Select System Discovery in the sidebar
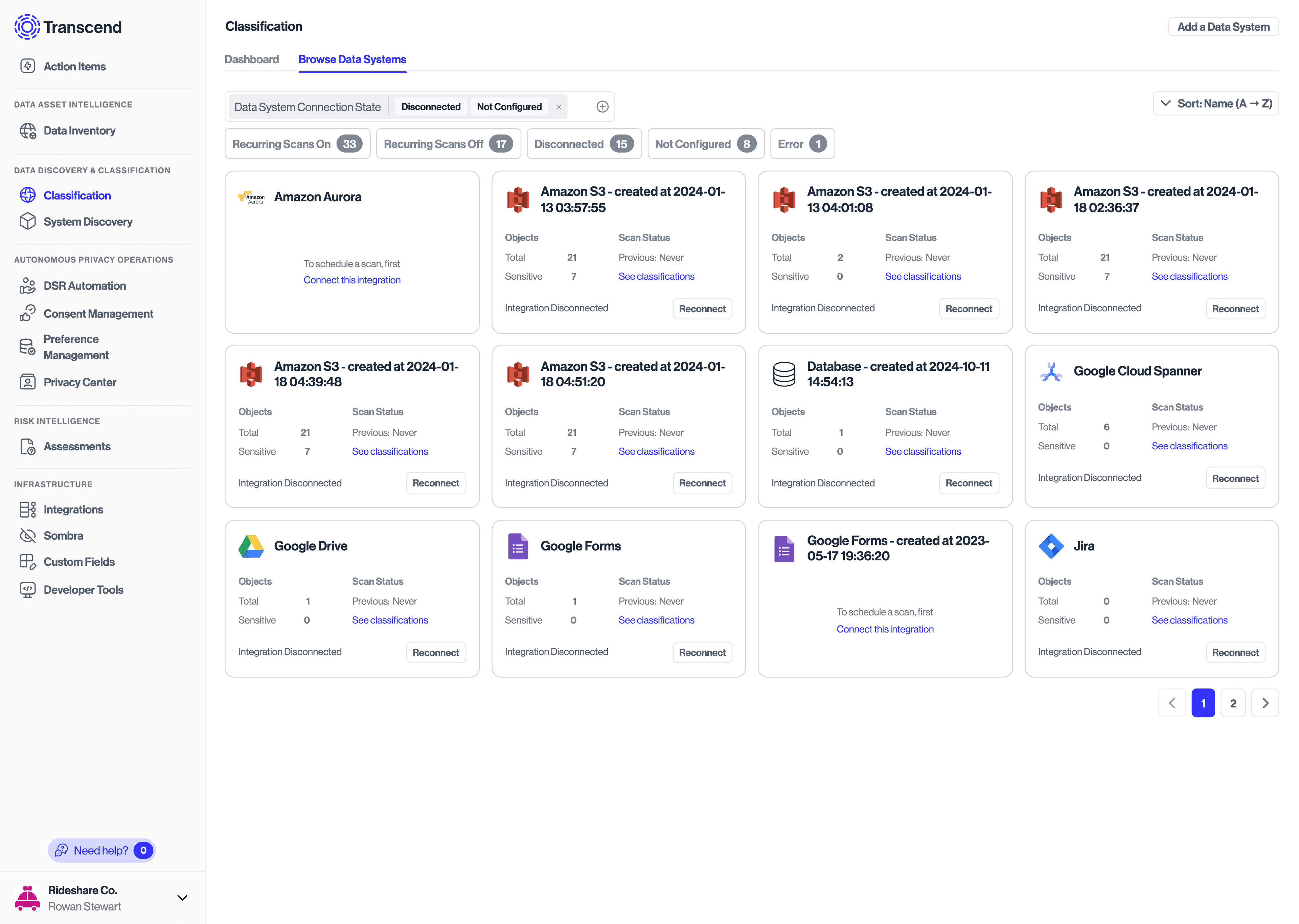 click(88, 221)
